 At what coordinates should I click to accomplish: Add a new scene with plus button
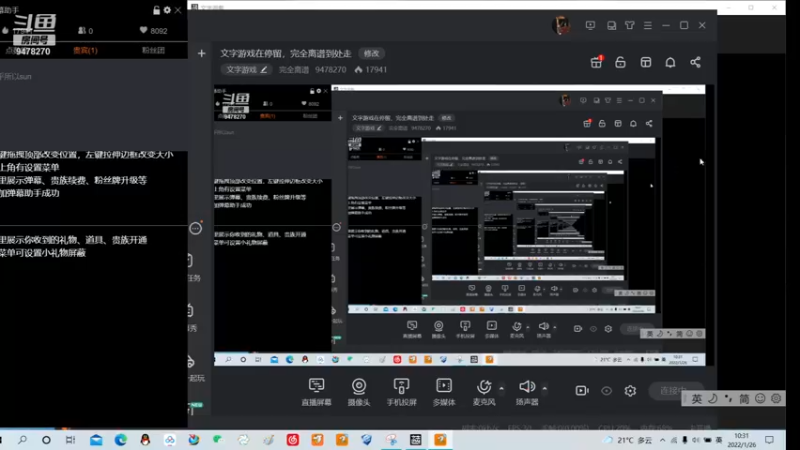tap(202, 53)
